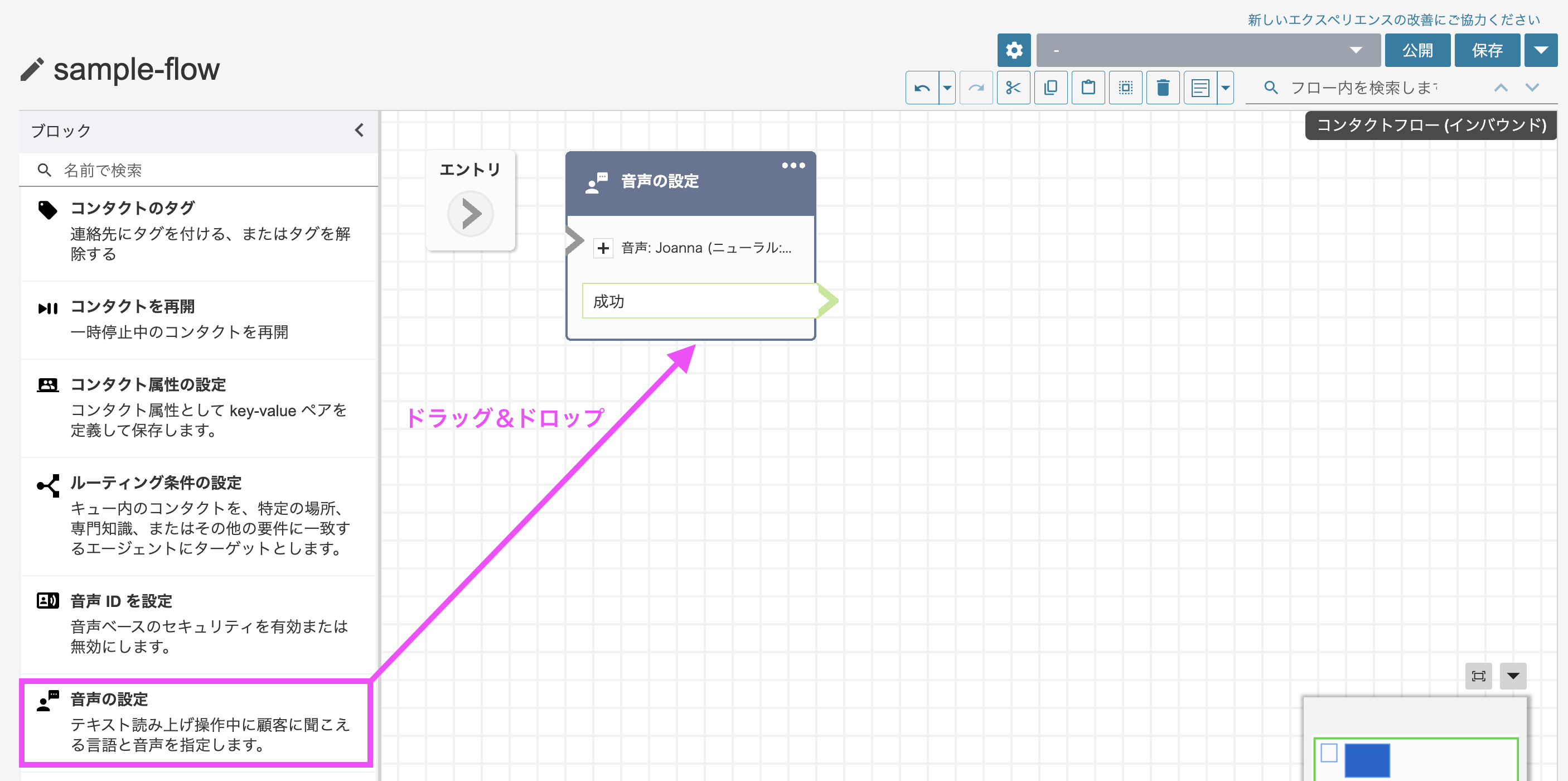This screenshot has height=781, width=1568.
Task: Open the three-dot menu on 音声の設定 block
Action: coord(793,166)
